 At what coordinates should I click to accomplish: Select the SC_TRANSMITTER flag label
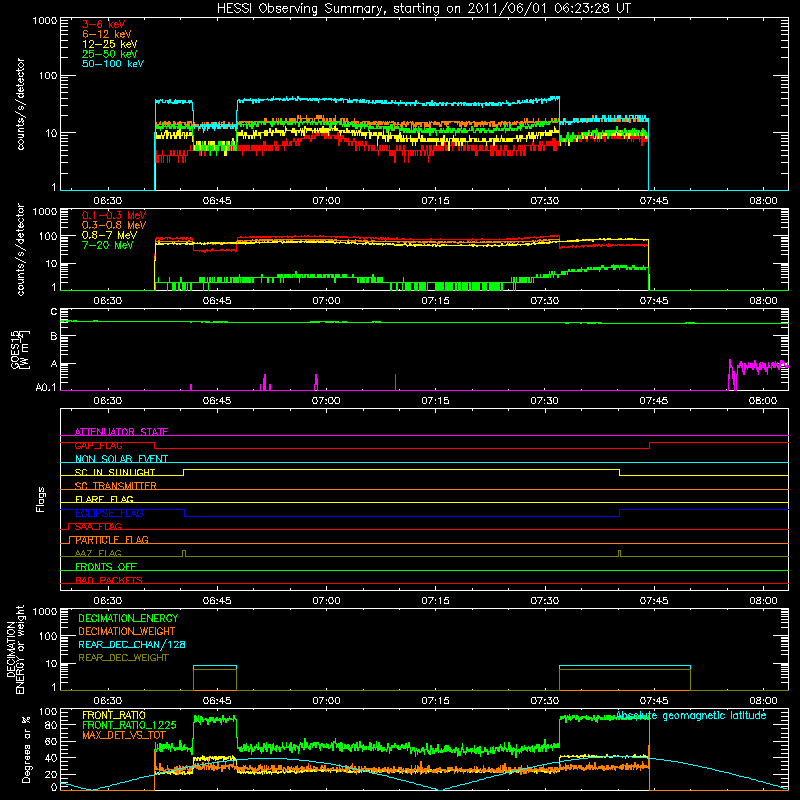pyautogui.click(x=116, y=486)
